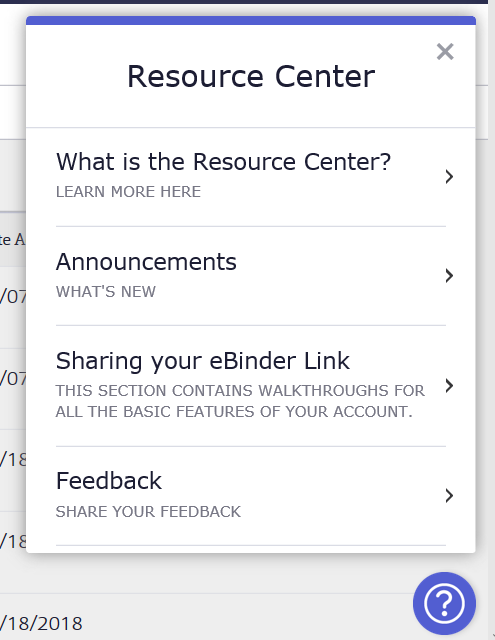Open the Feedback item

click(251, 496)
